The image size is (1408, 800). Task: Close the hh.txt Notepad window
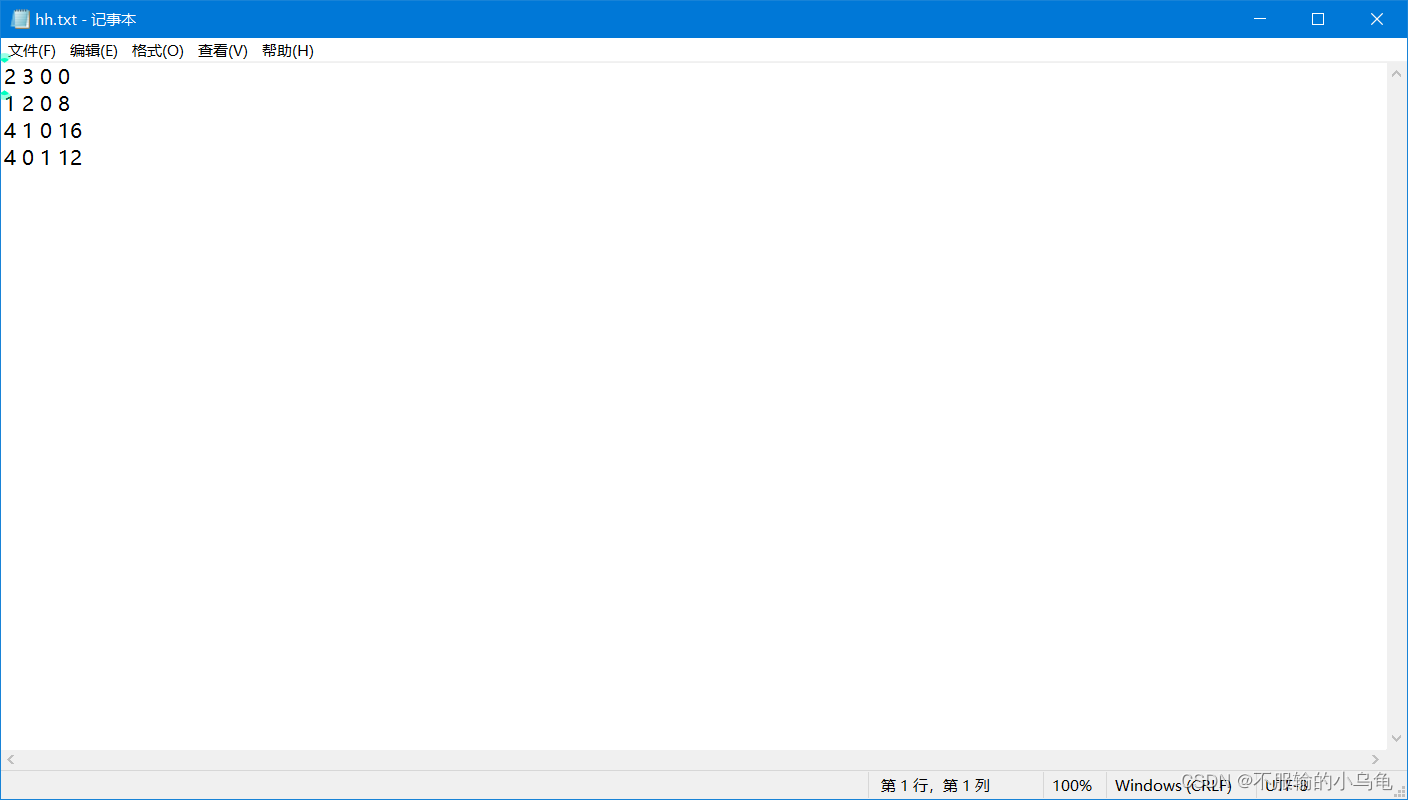coord(1376,19)
